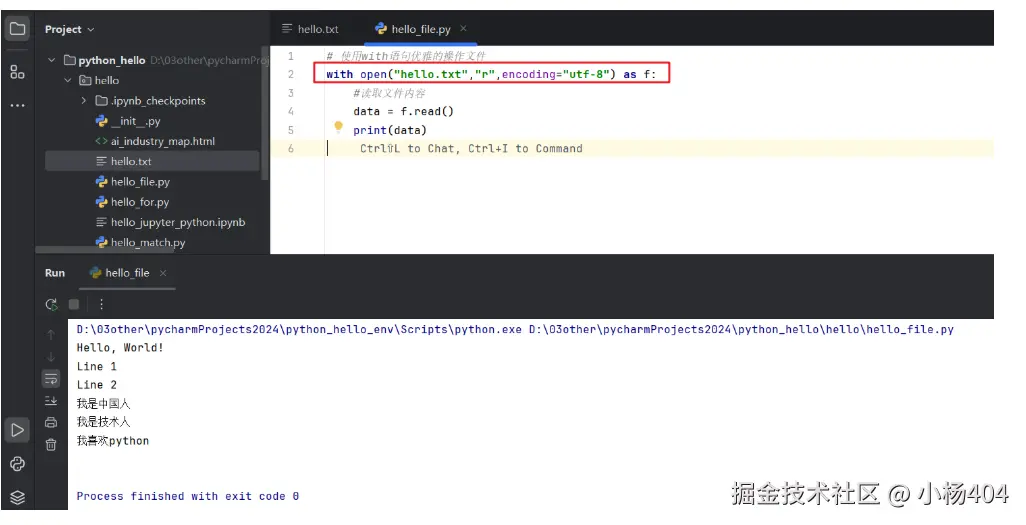This screenshot has height=525, width=1026.
Task: Click the project tree vertical scrollbar
Action: point(265,113)
